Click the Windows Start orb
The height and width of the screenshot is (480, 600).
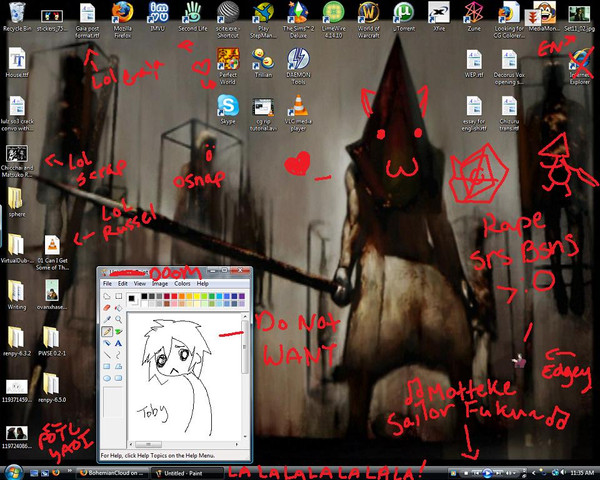(14, 472)
